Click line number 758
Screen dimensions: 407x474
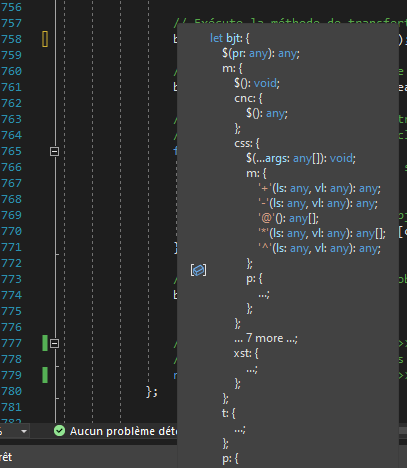tap(12, 39)
